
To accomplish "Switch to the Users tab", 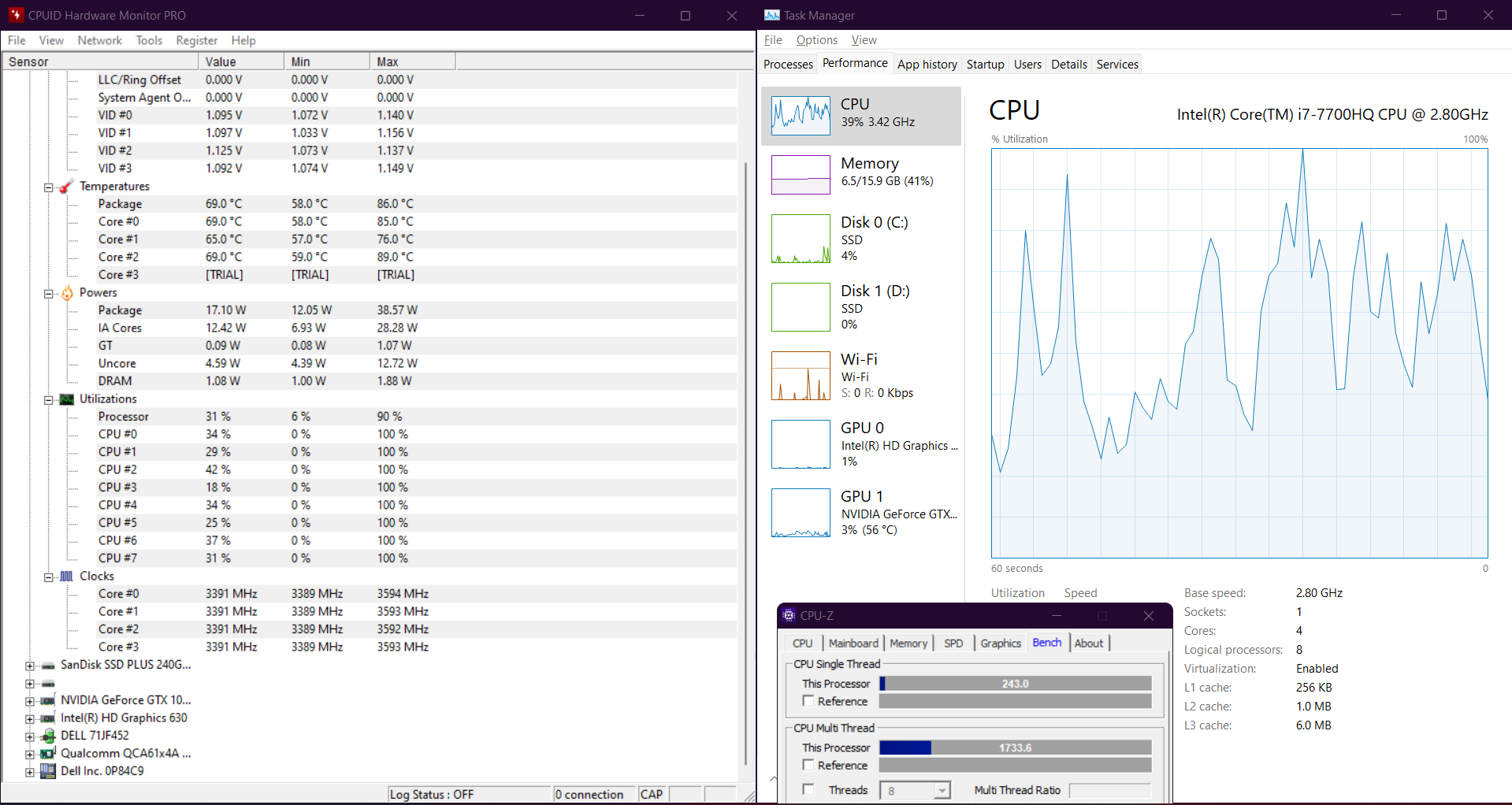I will (1027, 65).
